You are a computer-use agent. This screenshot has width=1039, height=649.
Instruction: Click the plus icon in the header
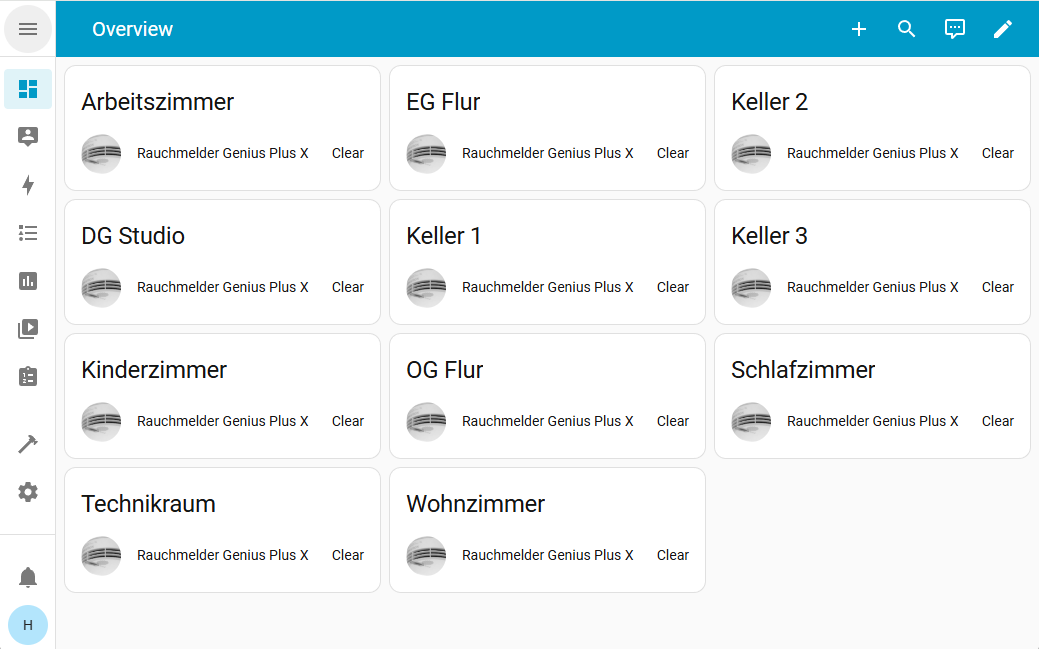[858, 29]
